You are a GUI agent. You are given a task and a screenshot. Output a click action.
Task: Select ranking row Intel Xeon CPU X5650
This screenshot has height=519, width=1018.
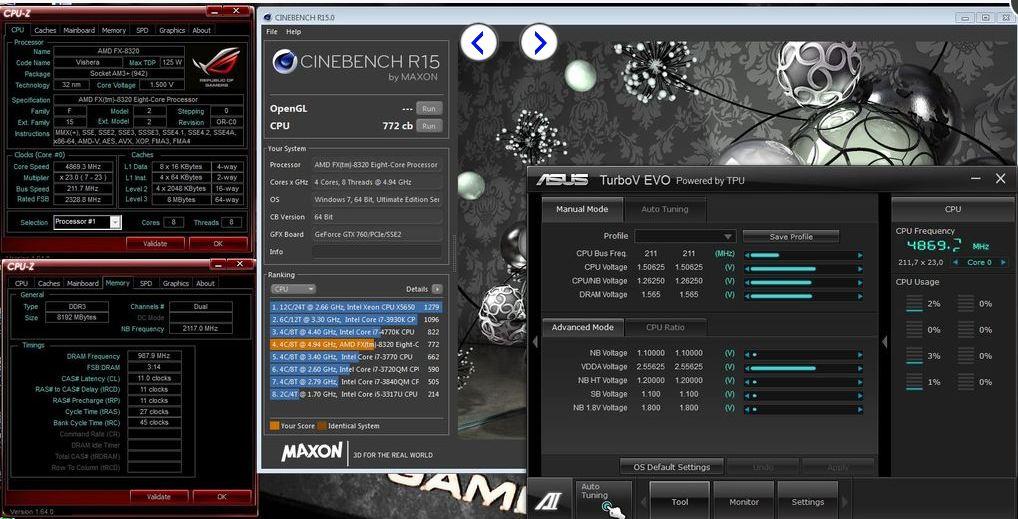(356, 307)
